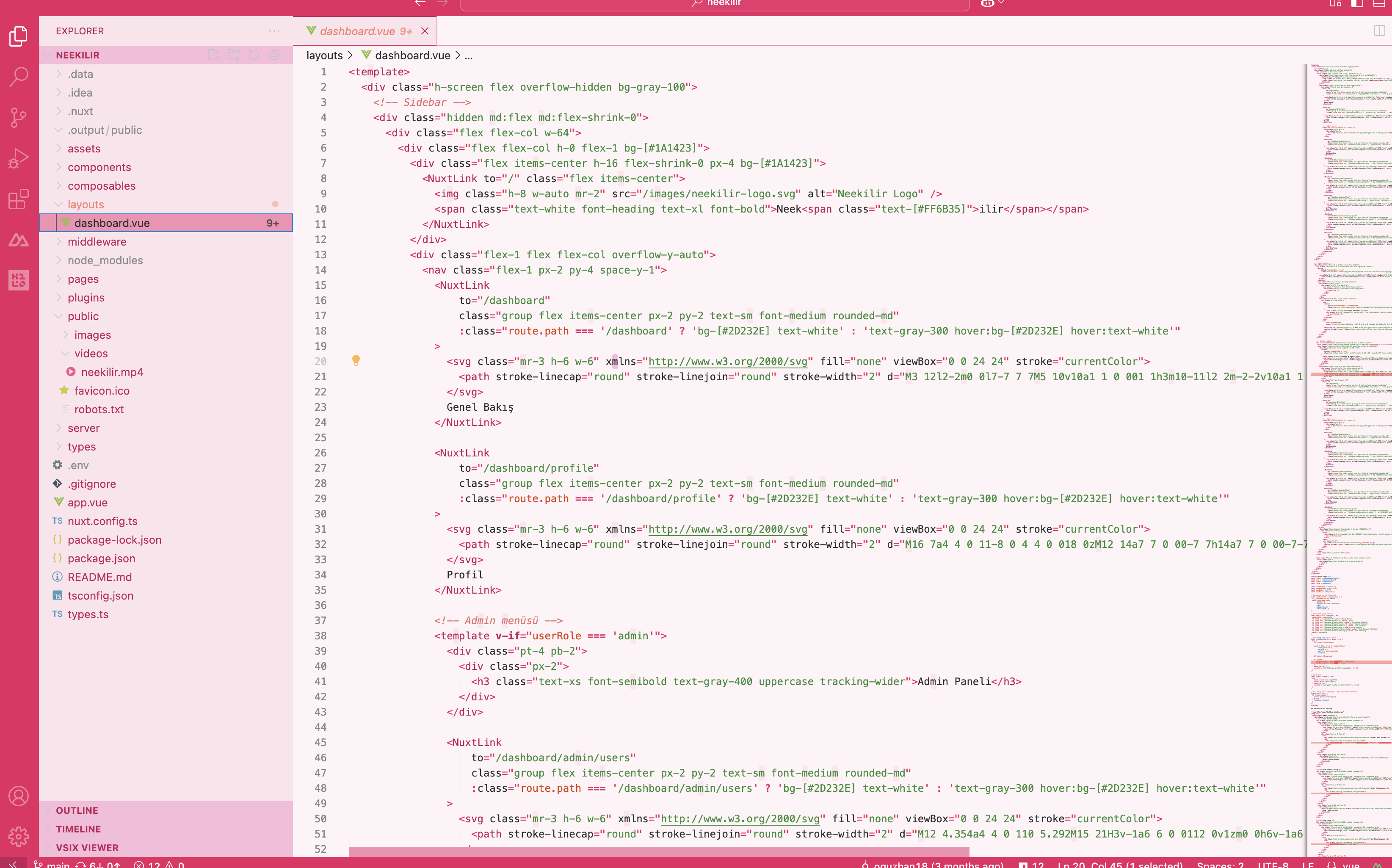Click the lightbulb code action icon
Viewport: 1392px width, 868px height.
[356, 360]
